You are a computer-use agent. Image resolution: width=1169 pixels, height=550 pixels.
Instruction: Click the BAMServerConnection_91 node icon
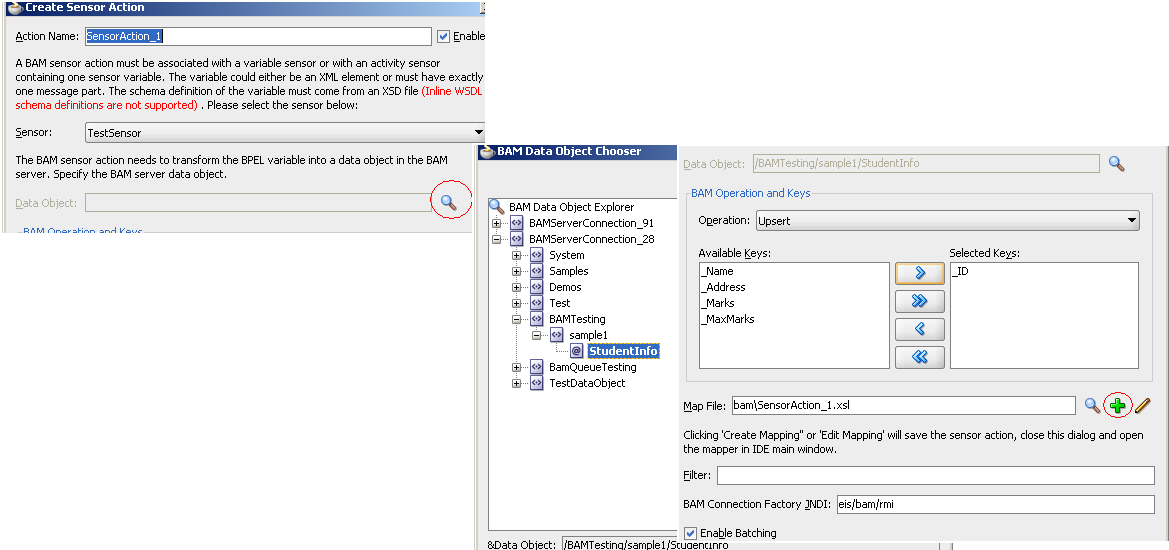pyautogui.click(x=517, y=223)
